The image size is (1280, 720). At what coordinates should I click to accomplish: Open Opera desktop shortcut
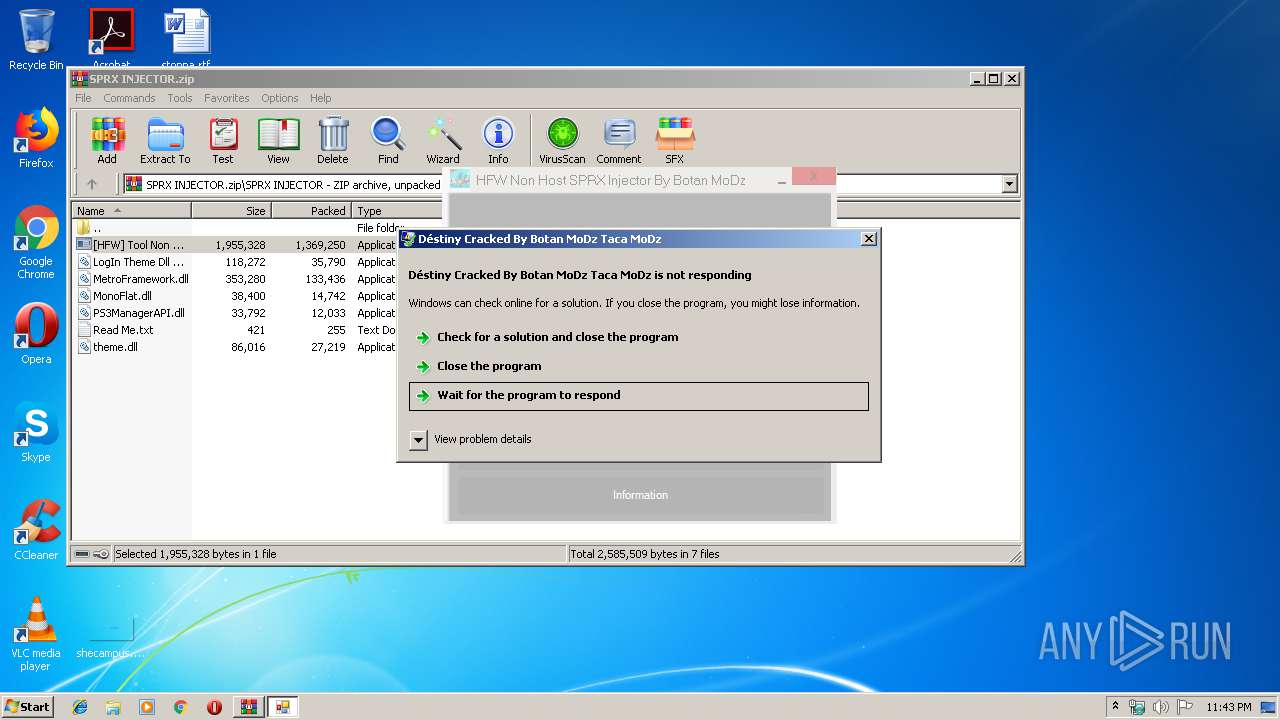click(x=36, y=334)
